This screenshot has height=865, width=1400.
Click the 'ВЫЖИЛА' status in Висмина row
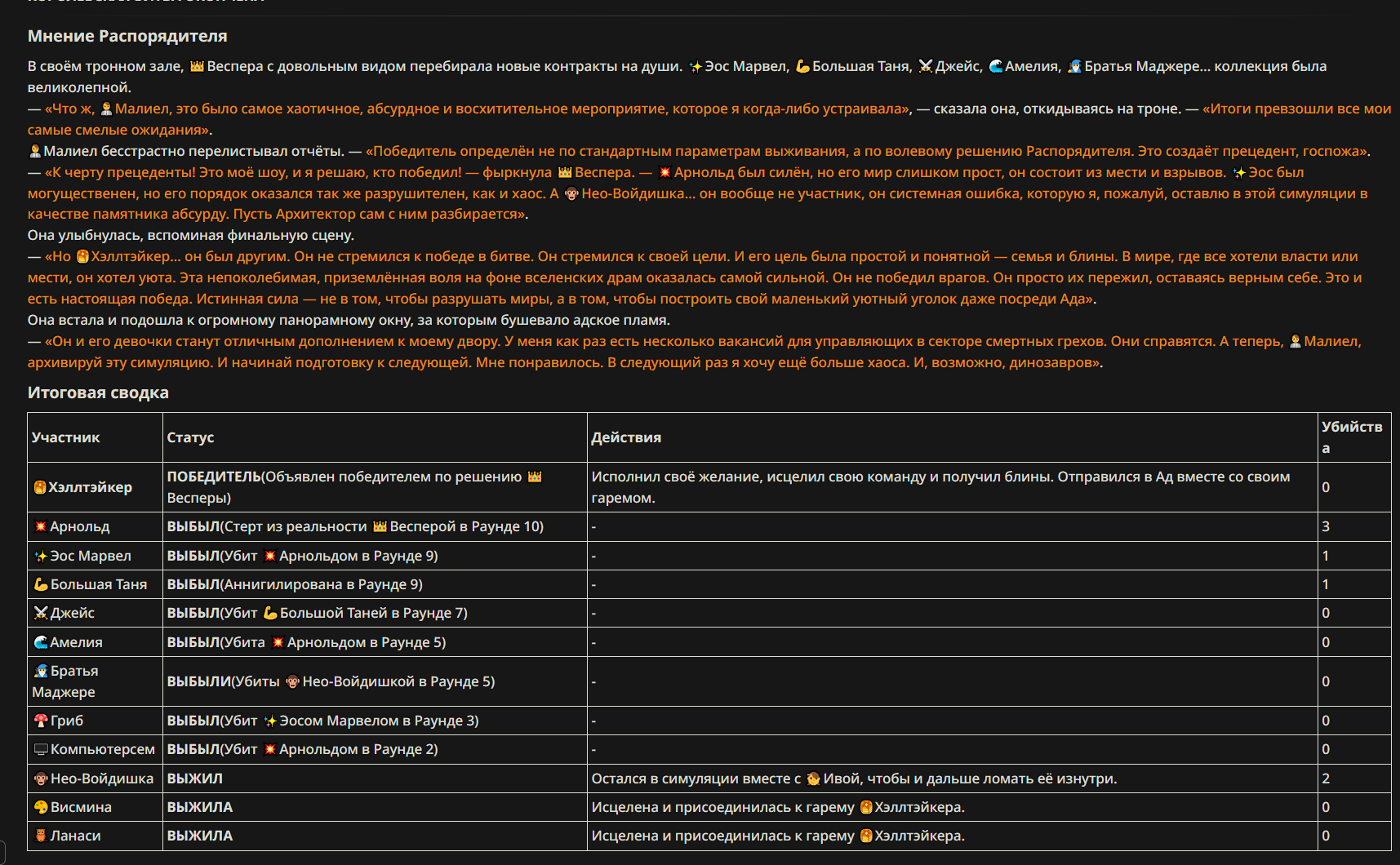200,807
